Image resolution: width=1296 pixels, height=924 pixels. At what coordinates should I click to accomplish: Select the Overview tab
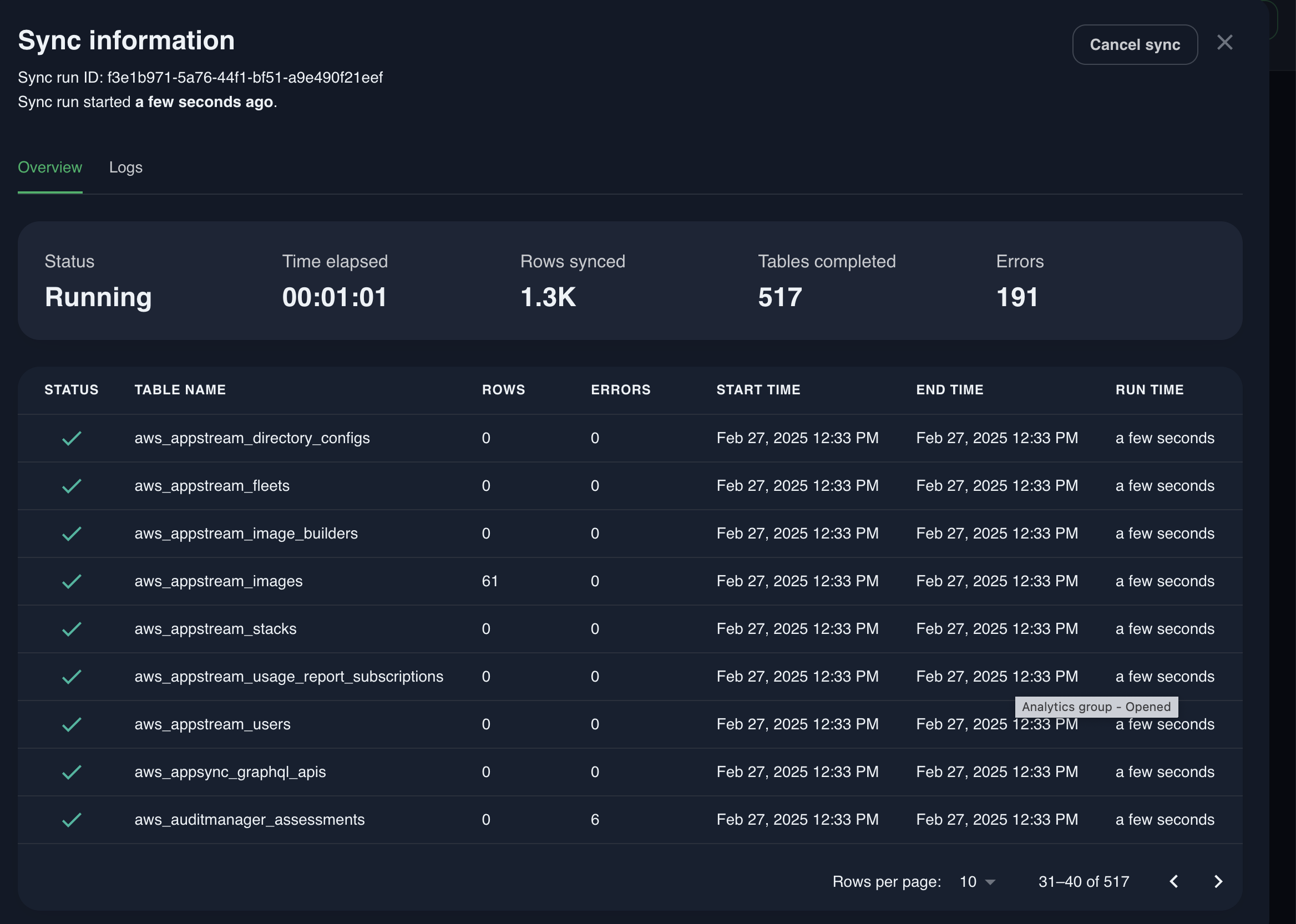(49, 167)
